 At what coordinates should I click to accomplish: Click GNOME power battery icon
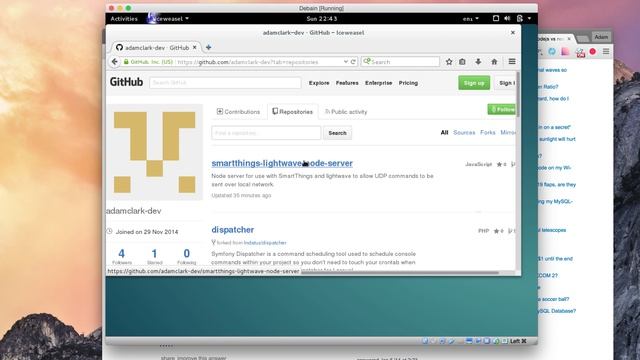pos(520,18)
